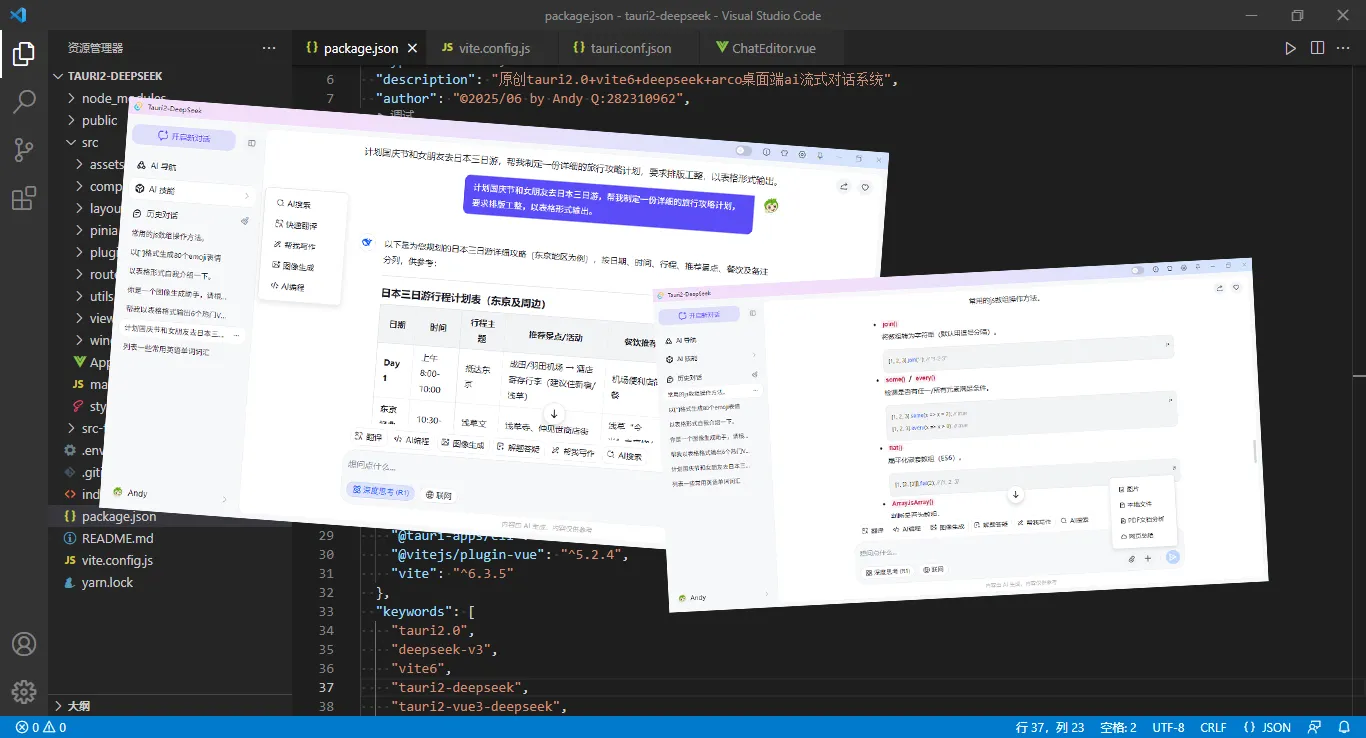This screenshot has height=738, width=1366.
Task: Open the editor's more actions ellipsis
Action: coord(1344,48)
